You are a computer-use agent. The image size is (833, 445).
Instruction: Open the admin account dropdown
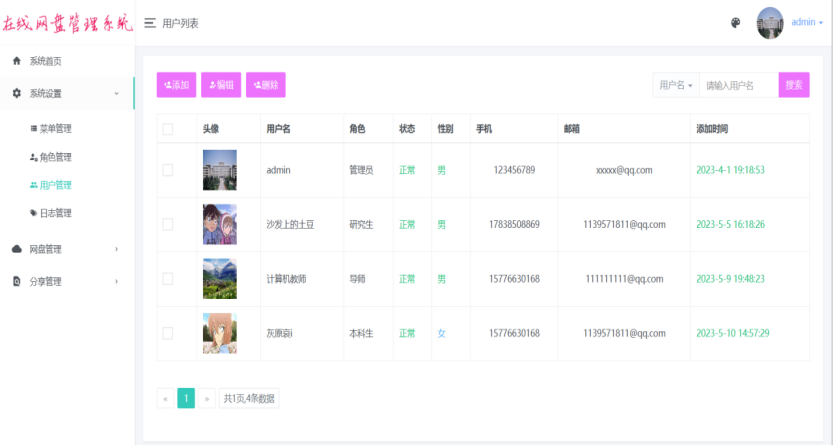click(807, 22)
